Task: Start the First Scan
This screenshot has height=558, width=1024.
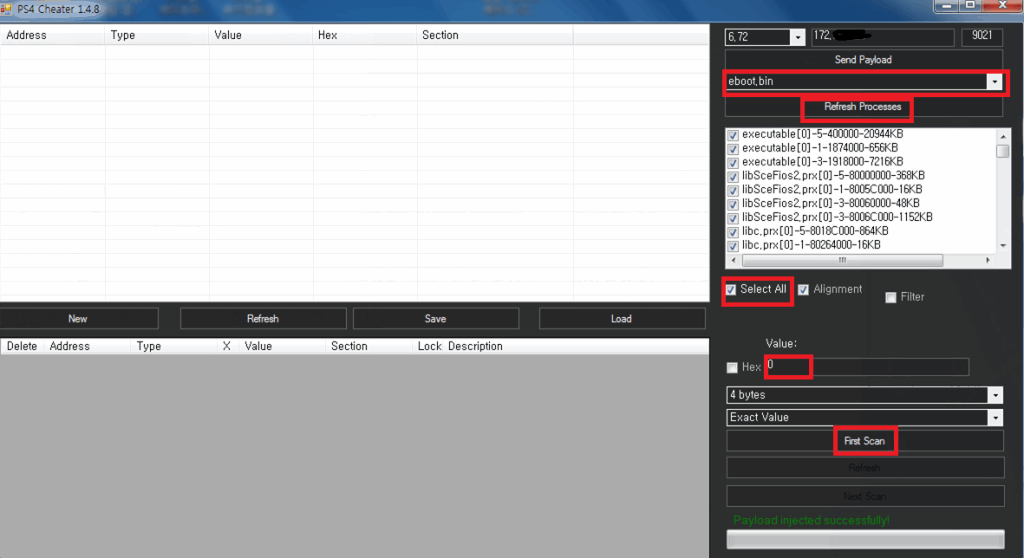Action: [x=865, y=441]
